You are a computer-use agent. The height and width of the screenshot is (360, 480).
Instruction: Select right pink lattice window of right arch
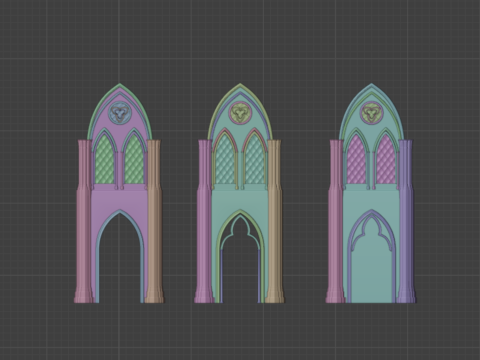386,159
